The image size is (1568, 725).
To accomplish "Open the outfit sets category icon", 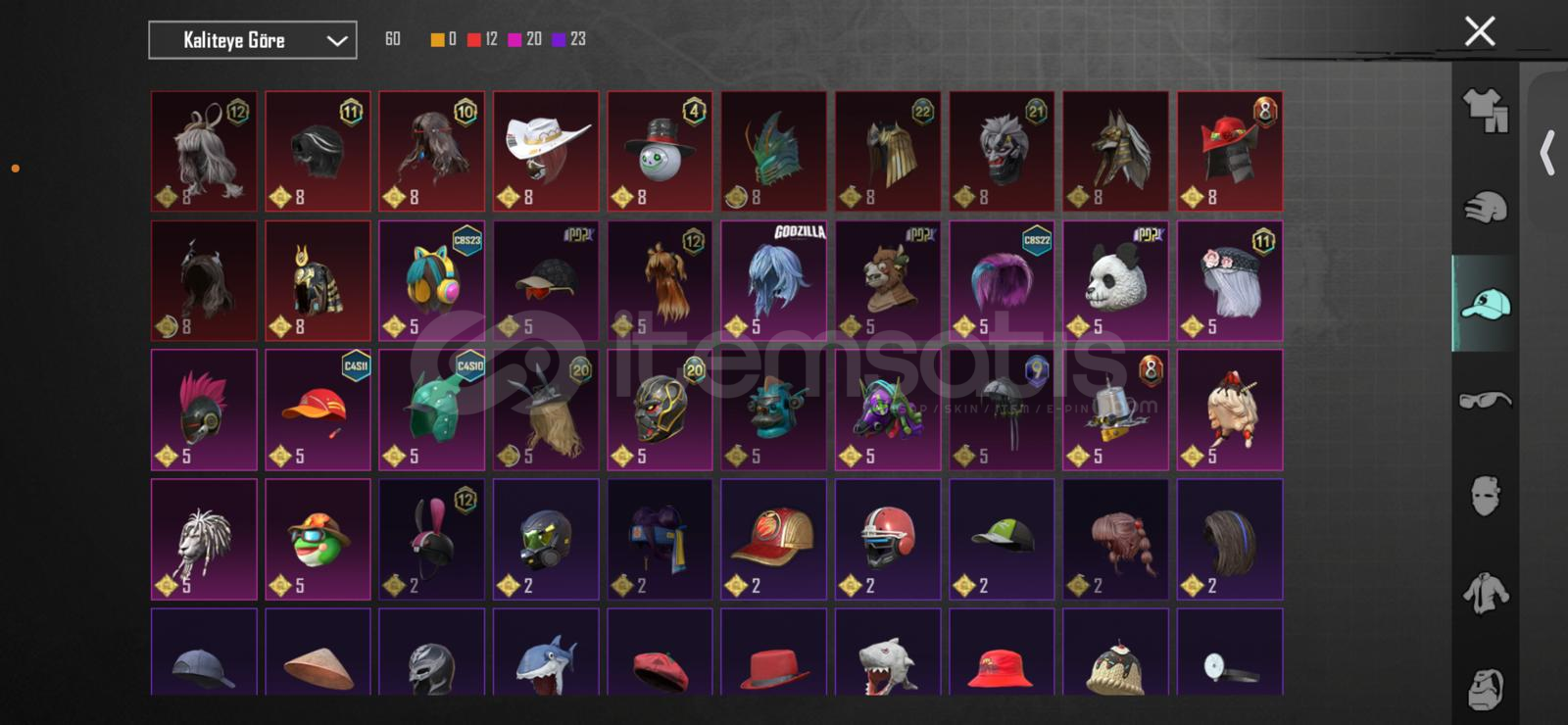I will point(1486,110).
